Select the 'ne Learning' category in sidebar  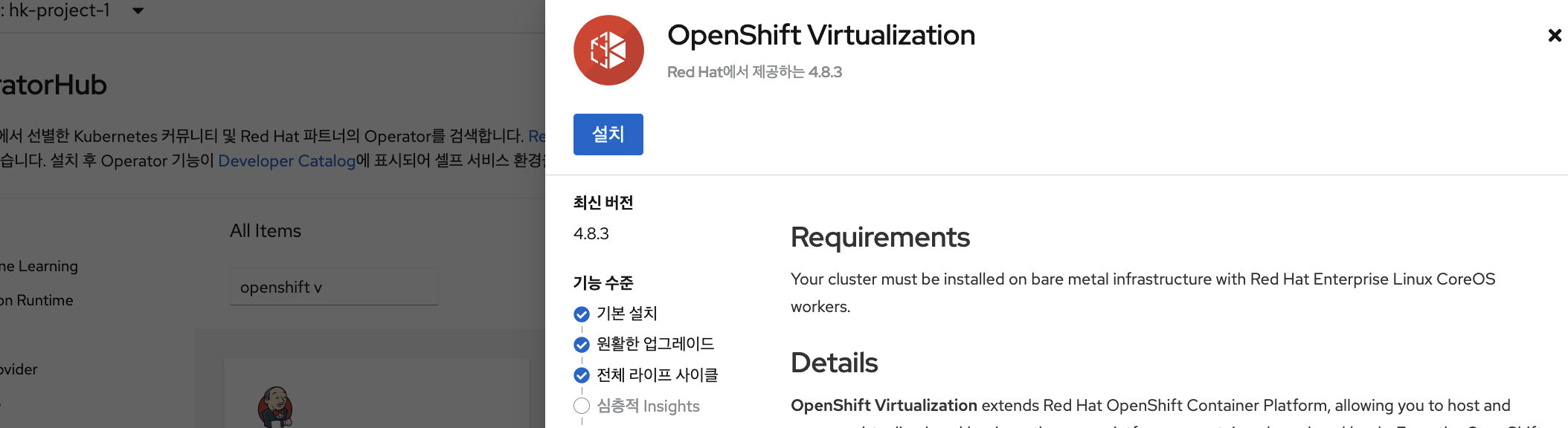click(39, 266)
